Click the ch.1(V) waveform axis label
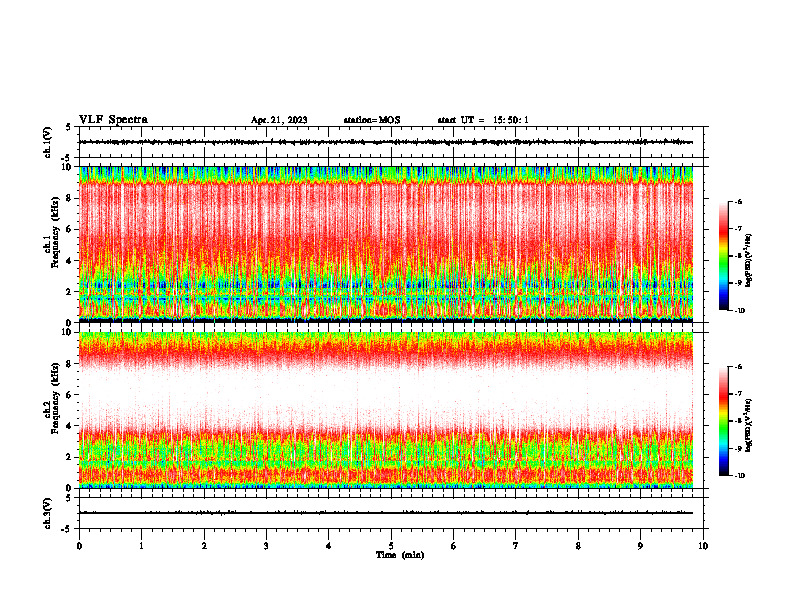This screenshot has height=612, width=792. tap(47, 142)
